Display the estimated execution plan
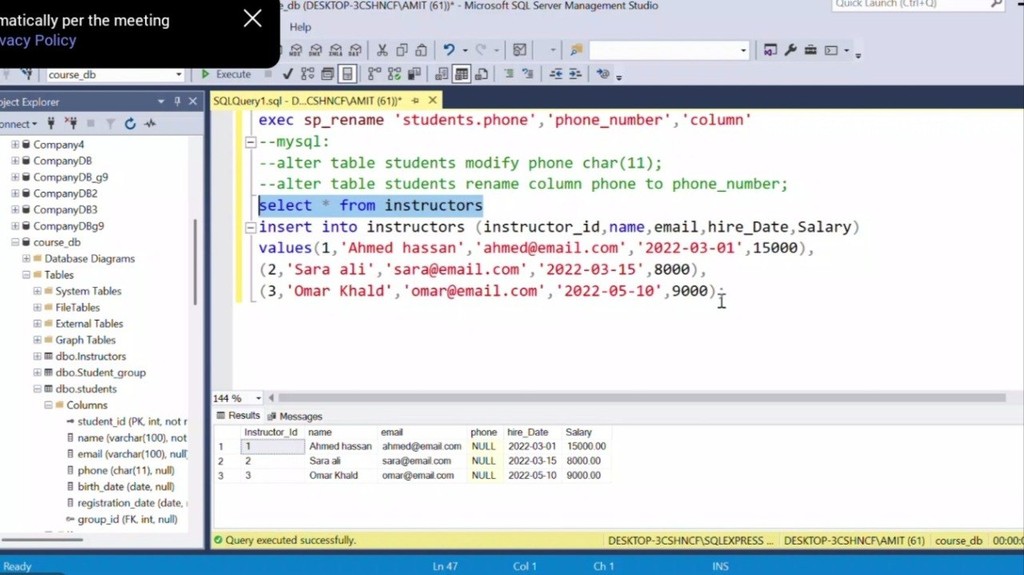The image size is (1024, 575). (x=308, y=74)
